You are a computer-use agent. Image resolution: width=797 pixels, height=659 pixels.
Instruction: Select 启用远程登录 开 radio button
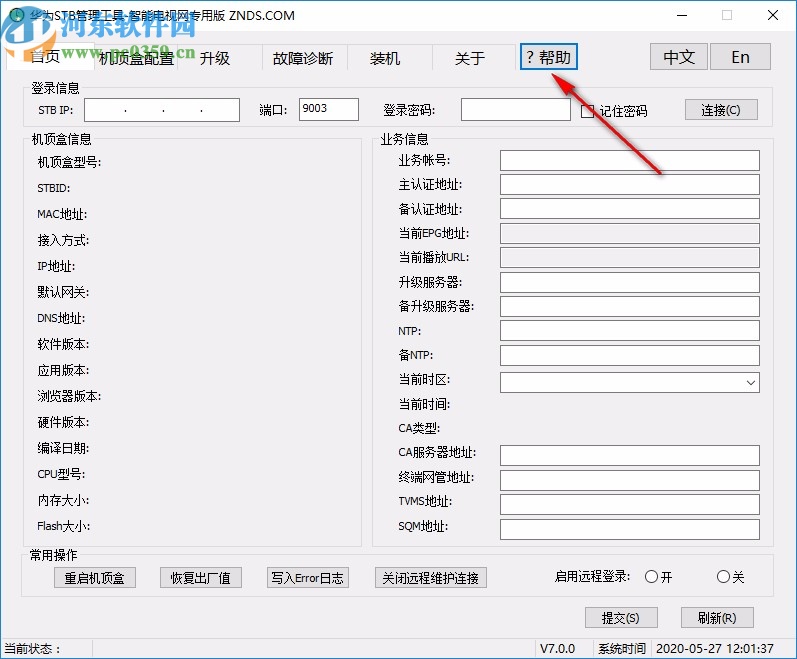pyautogui.click(x=651, y=577)
